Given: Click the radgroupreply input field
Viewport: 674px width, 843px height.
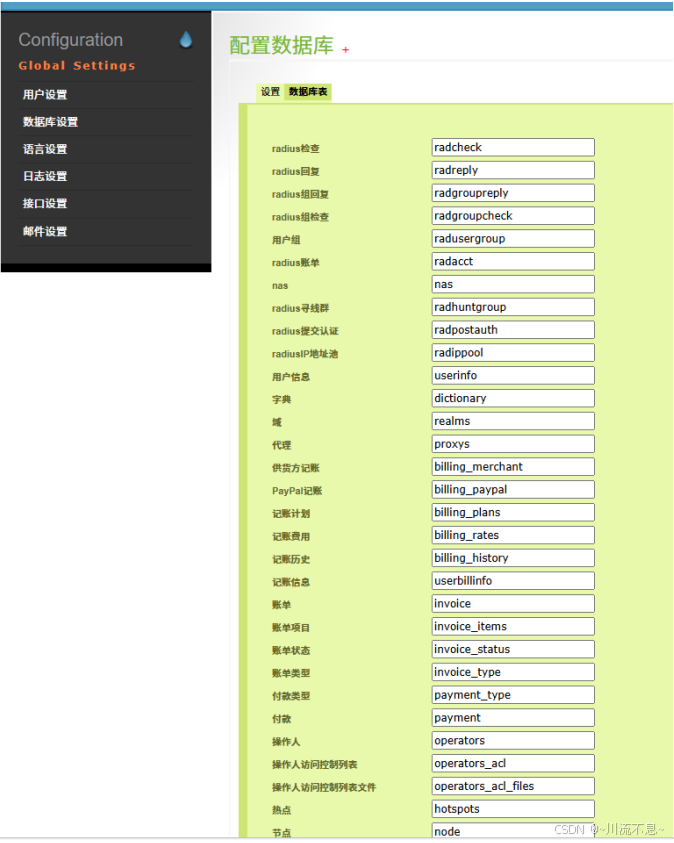Looking at the screenshot, I should click(513, 193).
